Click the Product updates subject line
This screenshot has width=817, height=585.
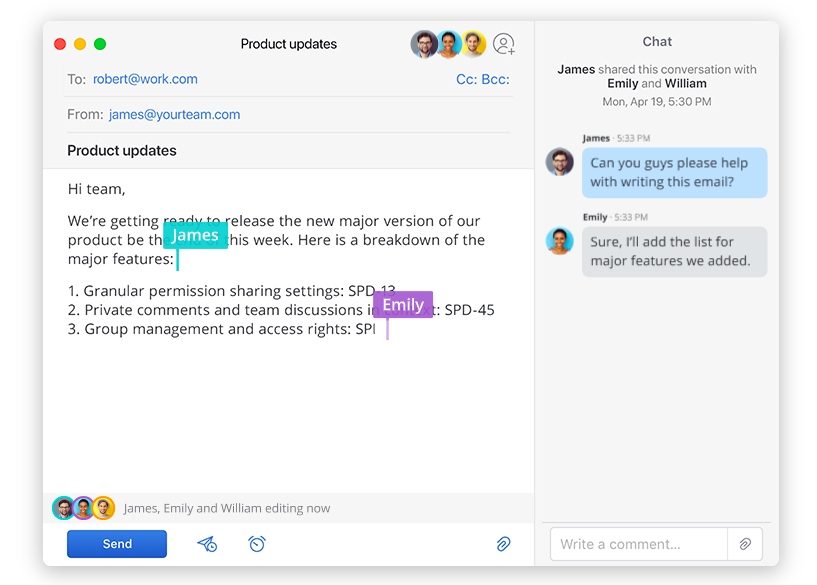pos(121,150)
